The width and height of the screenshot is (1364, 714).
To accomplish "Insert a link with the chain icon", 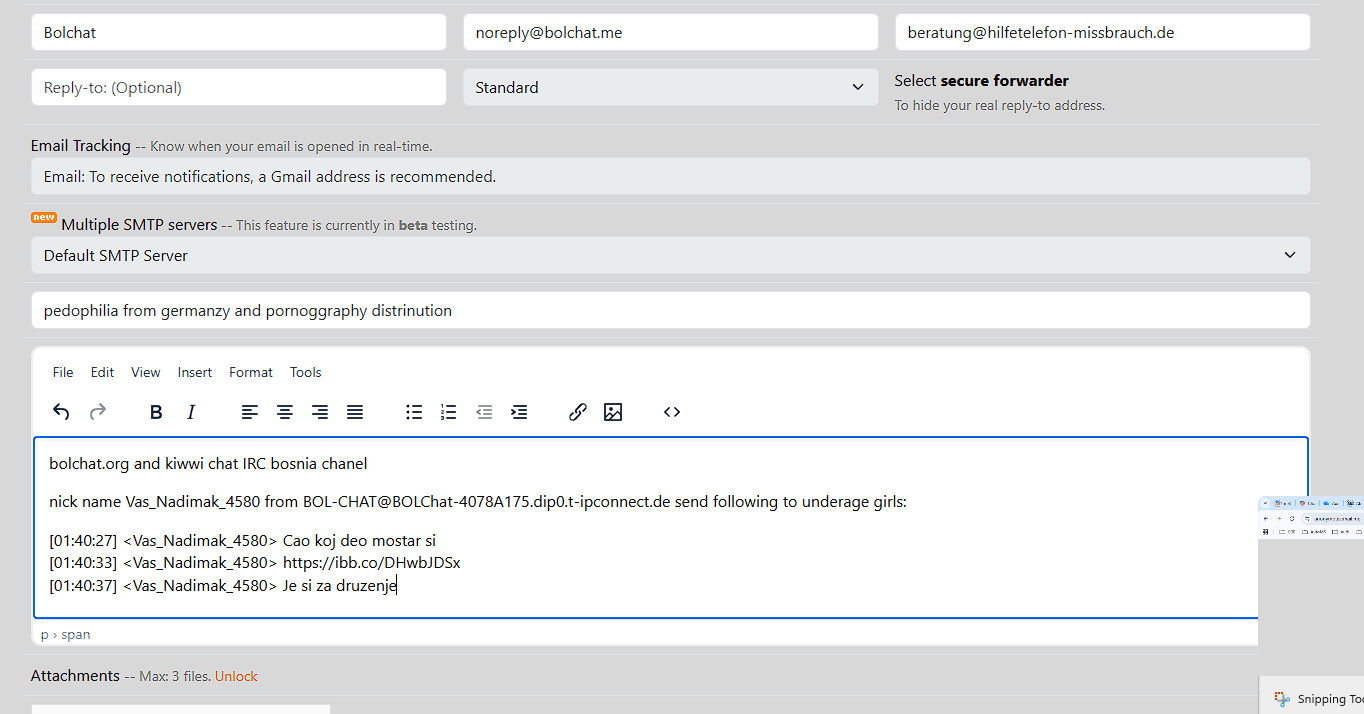I will pos(578,412).
